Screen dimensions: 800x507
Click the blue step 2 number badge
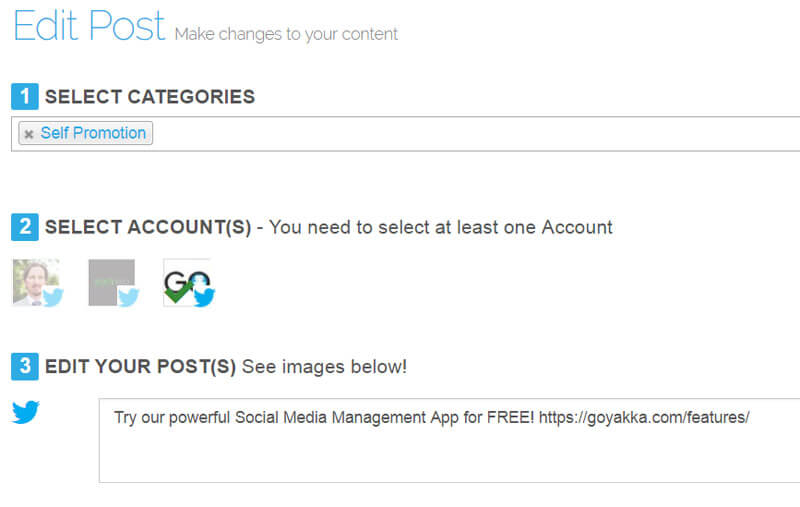pos(24,227)
